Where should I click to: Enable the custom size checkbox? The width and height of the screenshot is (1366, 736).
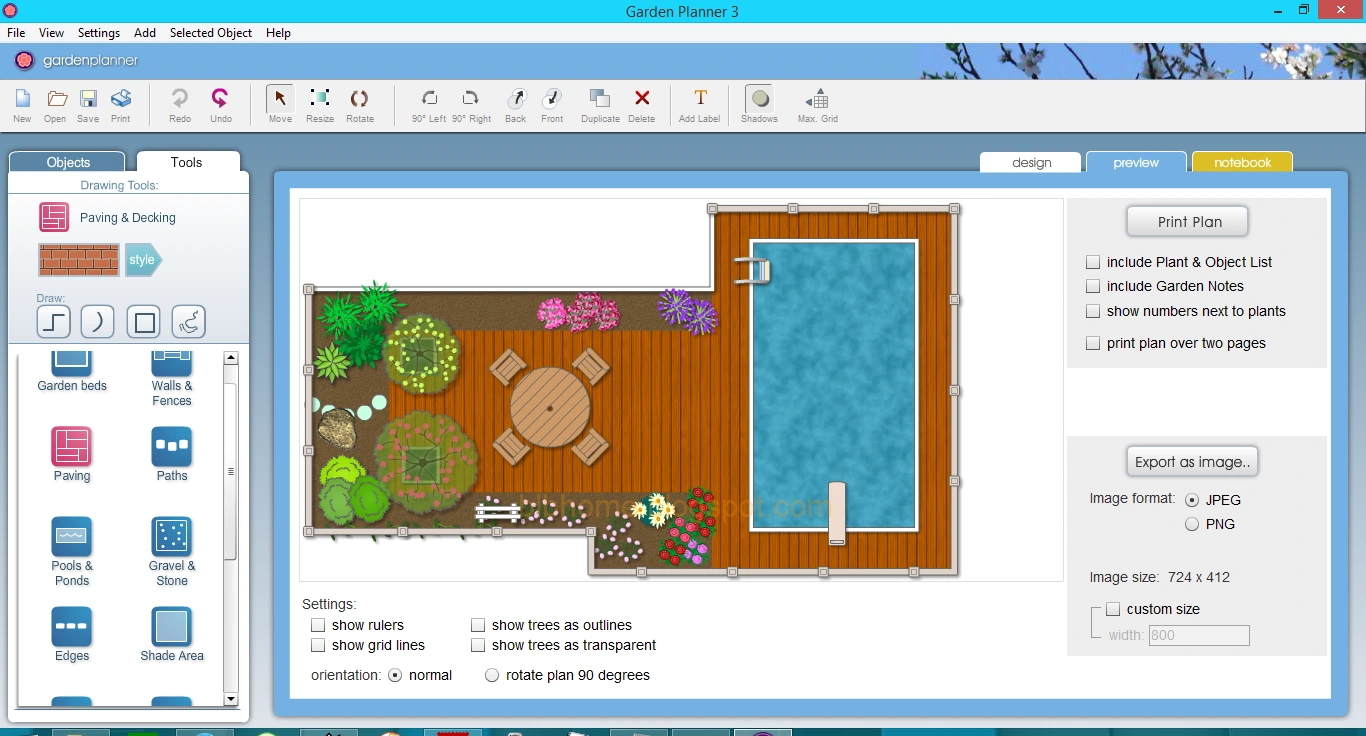coord(1113,609)
